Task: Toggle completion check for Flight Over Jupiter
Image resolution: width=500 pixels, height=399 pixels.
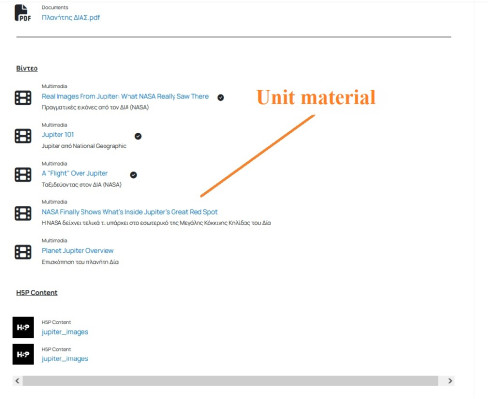Action: (x=133, y=175)
